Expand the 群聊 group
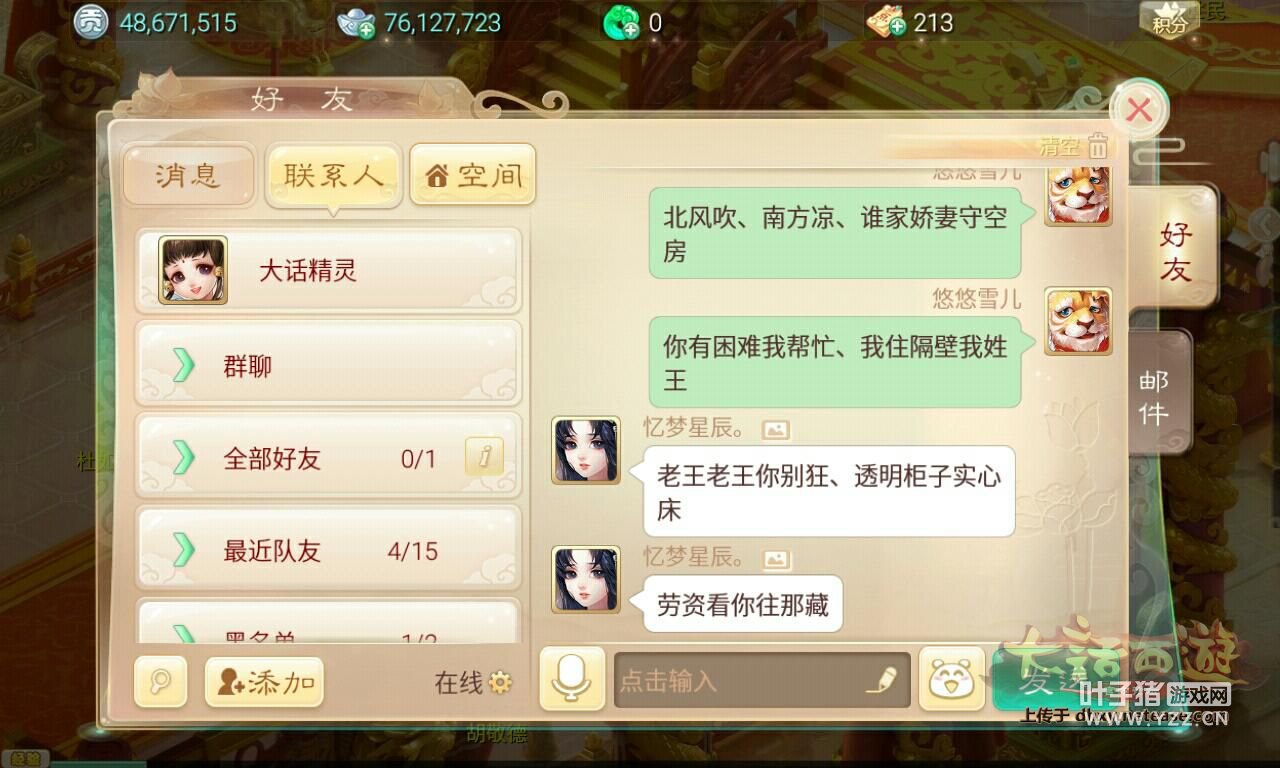The image size is (1280, 768). tap(328, 365)
